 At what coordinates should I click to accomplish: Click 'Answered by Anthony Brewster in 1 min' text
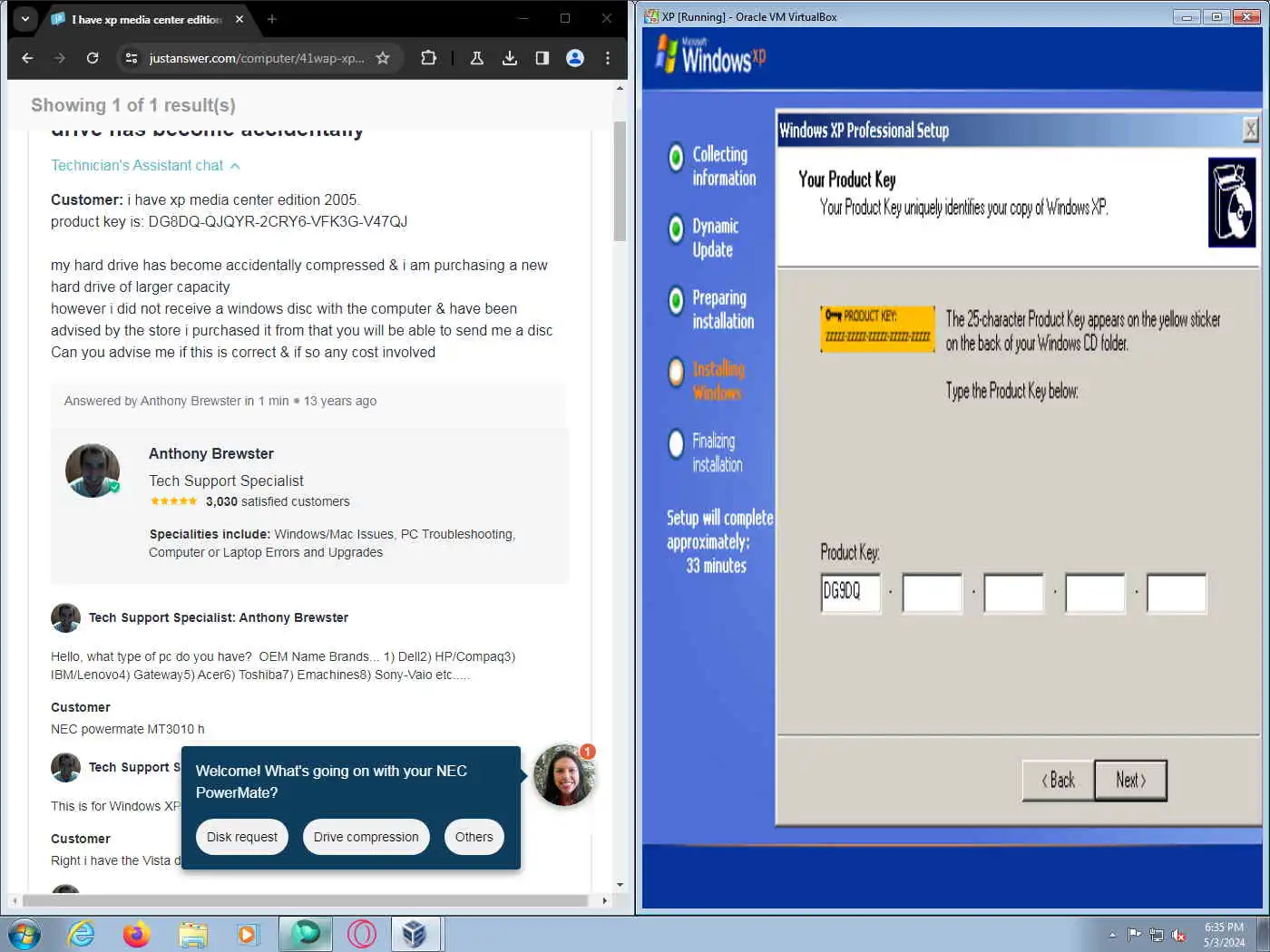(177, 401)
